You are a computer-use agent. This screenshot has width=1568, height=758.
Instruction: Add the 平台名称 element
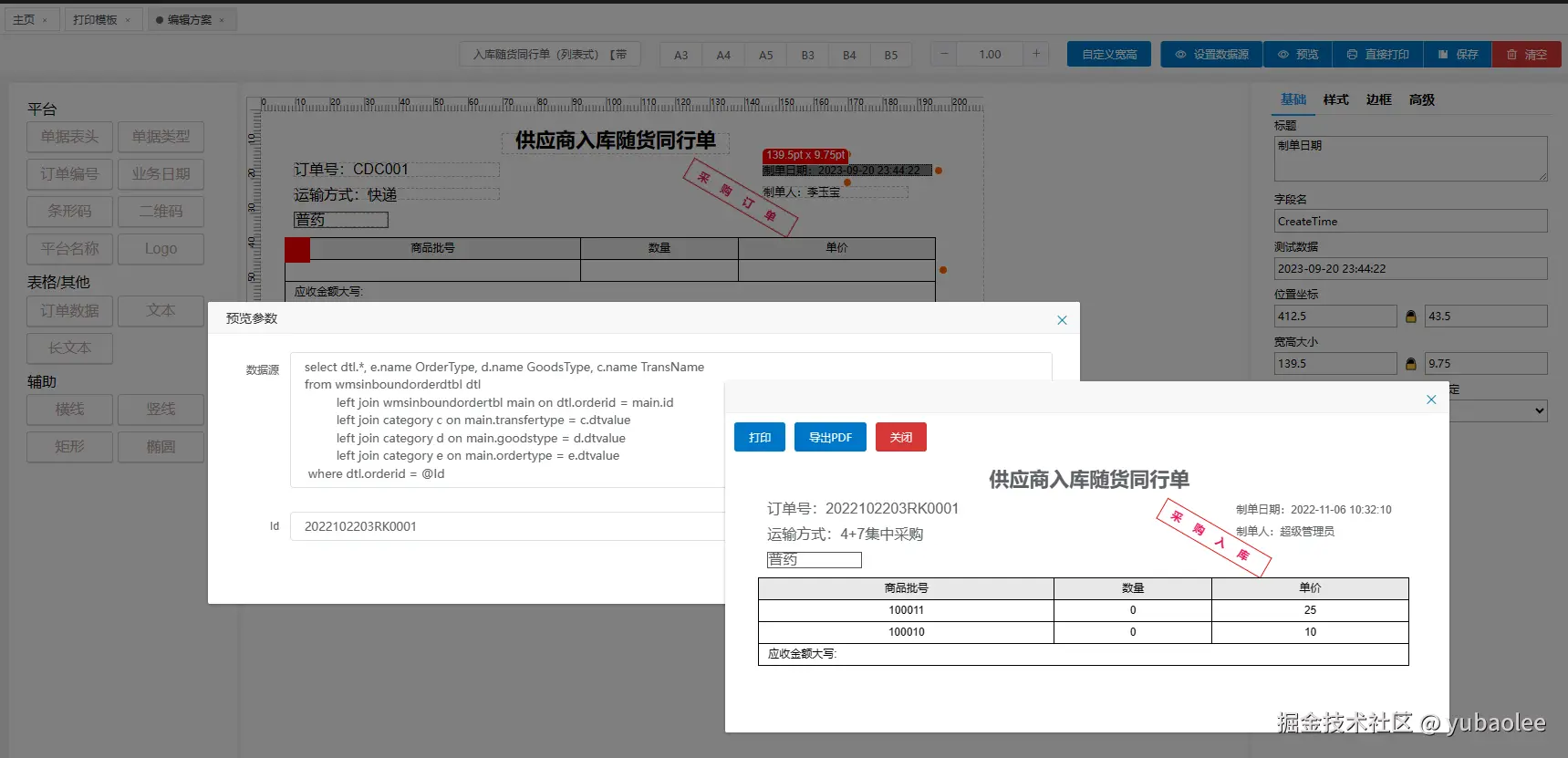click(x=69, y=249)
